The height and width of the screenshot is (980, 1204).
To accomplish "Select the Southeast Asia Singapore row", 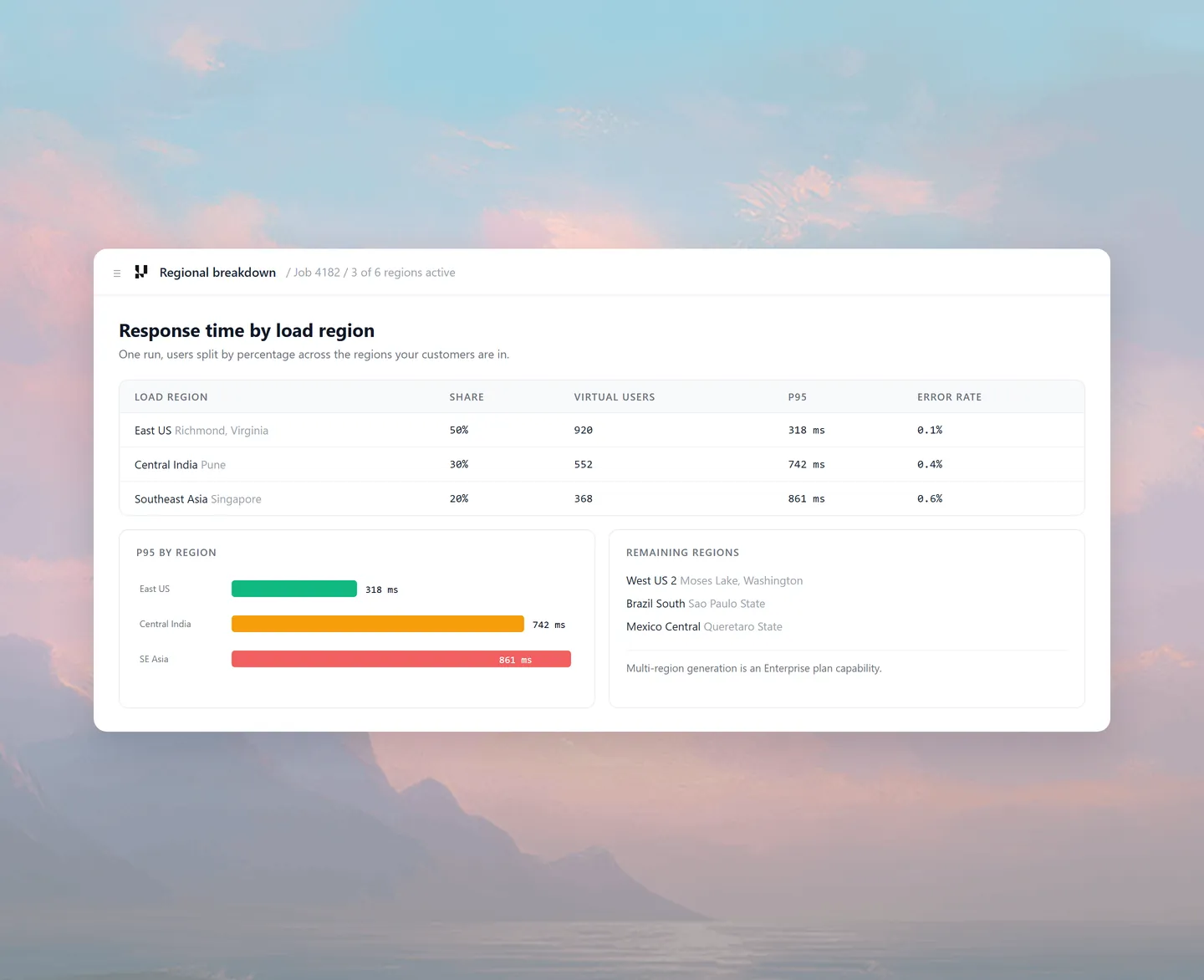I will tap(602, 499).
